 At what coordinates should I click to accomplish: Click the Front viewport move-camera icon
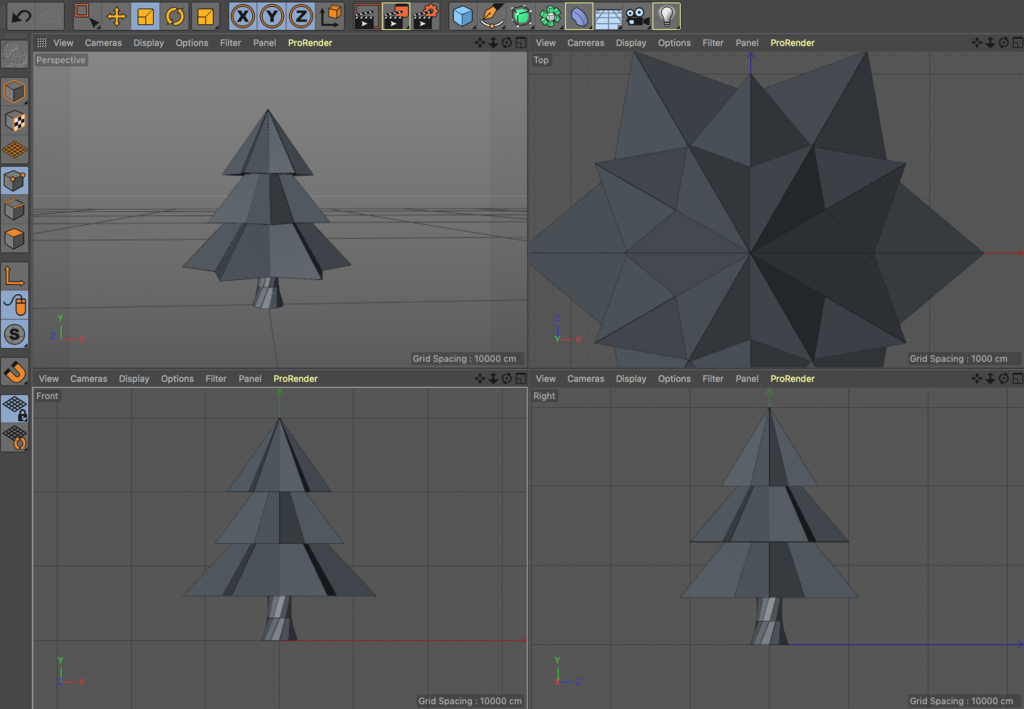[480, 379]
